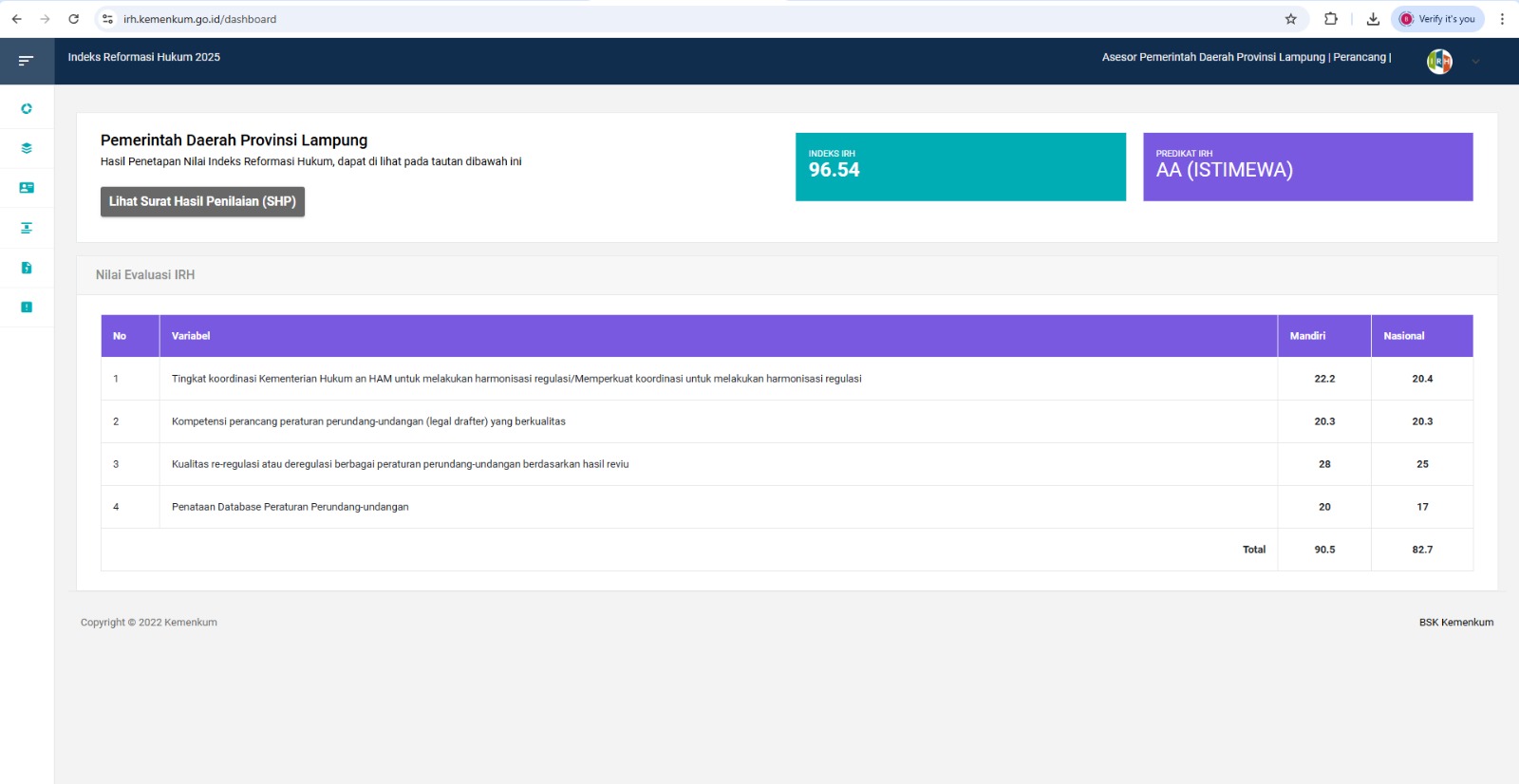Click the stacked layers sidebar icon
Viewport: 1519px width, 784px height.
27,148
